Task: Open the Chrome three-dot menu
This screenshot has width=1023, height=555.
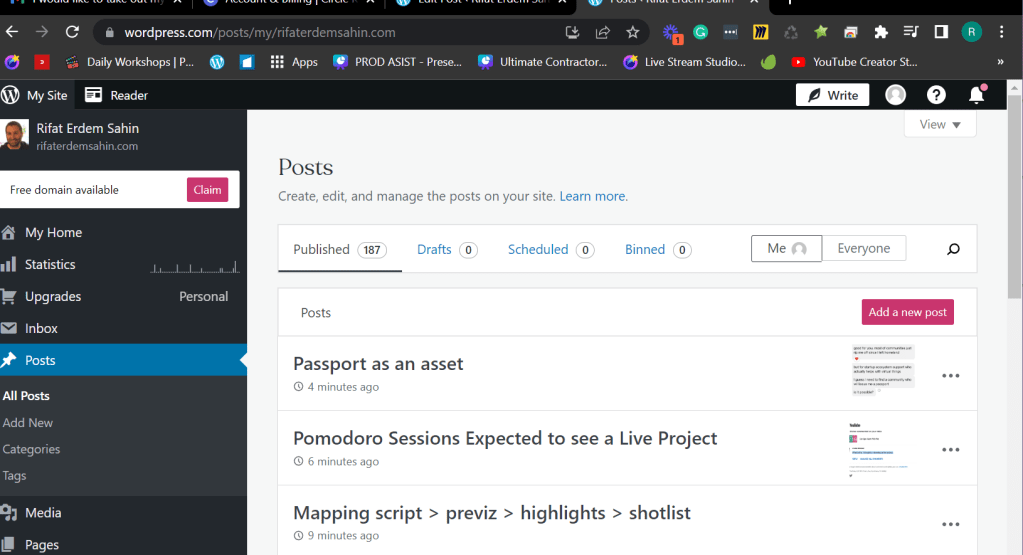Action: 1001,32
